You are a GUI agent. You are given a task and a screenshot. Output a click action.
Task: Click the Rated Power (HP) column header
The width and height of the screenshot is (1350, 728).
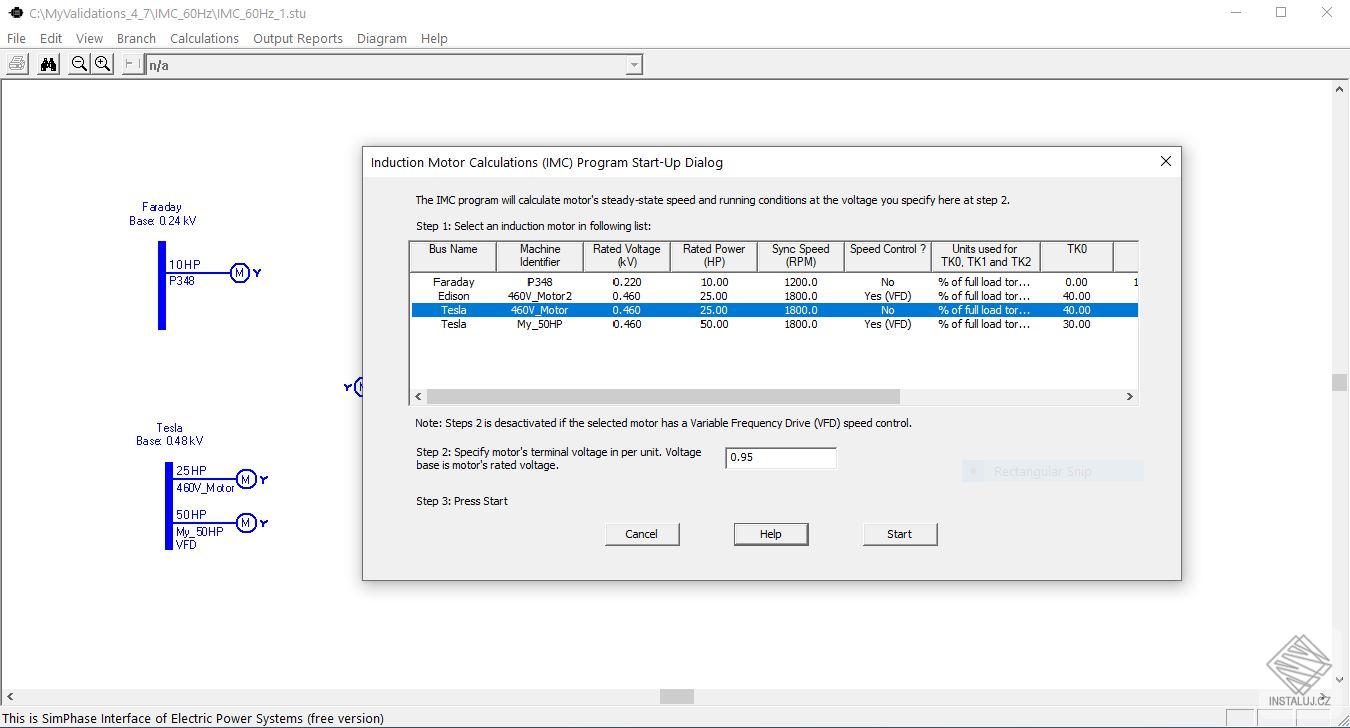click(x=714, y=256)
